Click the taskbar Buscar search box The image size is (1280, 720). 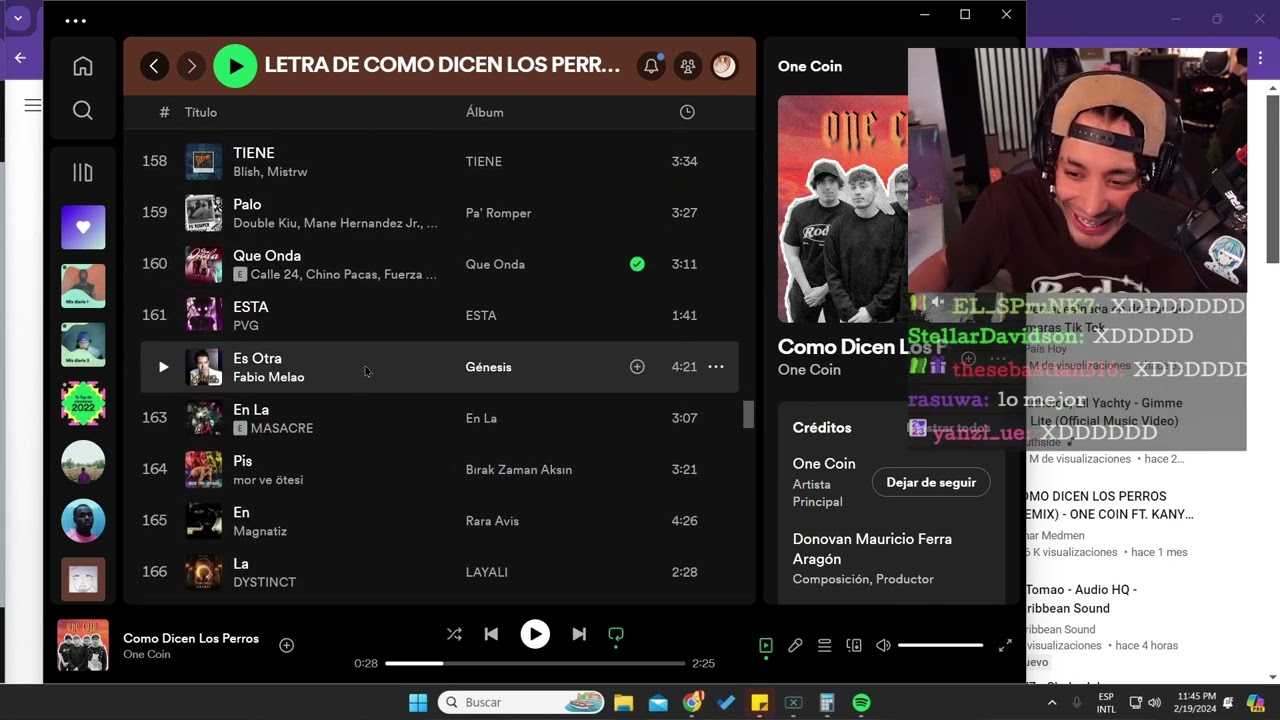(x=520, y=702)
